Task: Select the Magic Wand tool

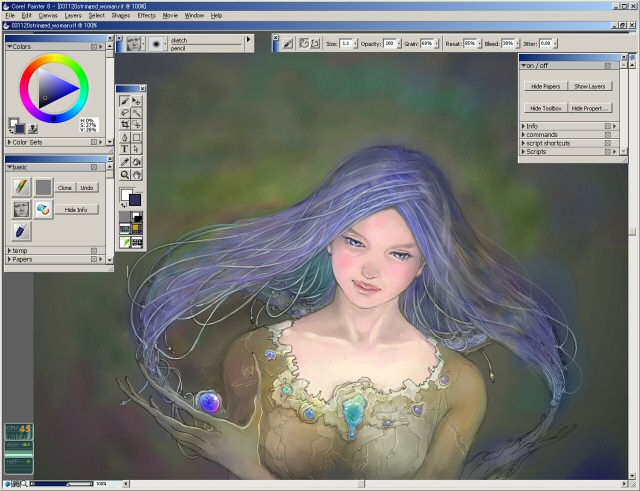Action: (137, 113)
